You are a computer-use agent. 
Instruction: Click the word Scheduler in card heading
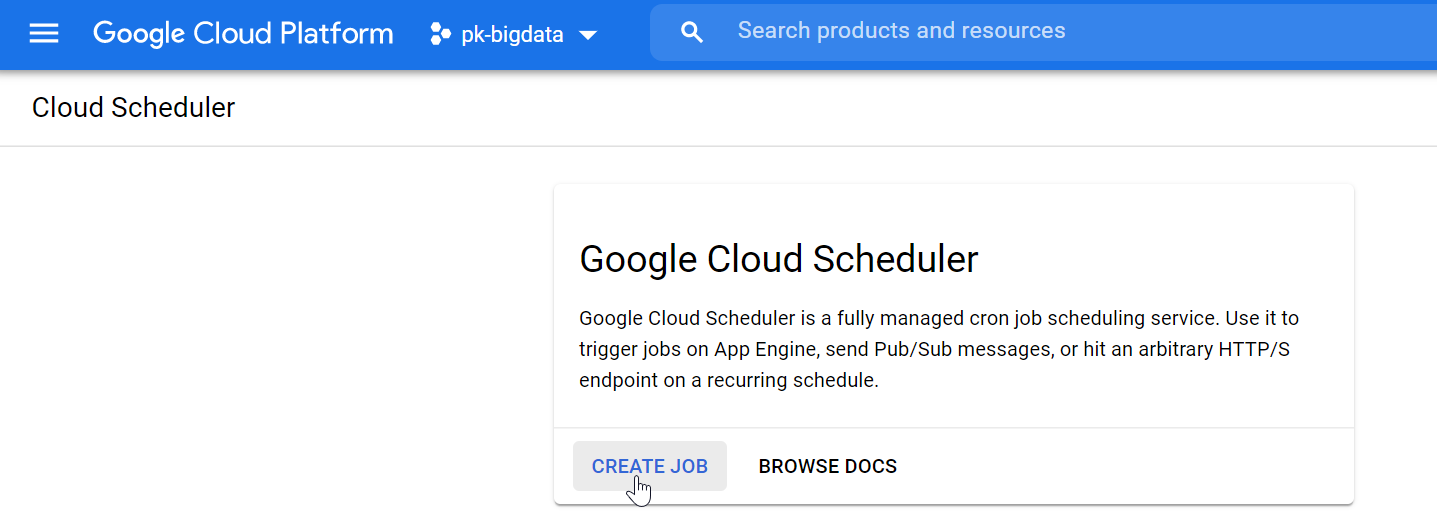(894, 259)
